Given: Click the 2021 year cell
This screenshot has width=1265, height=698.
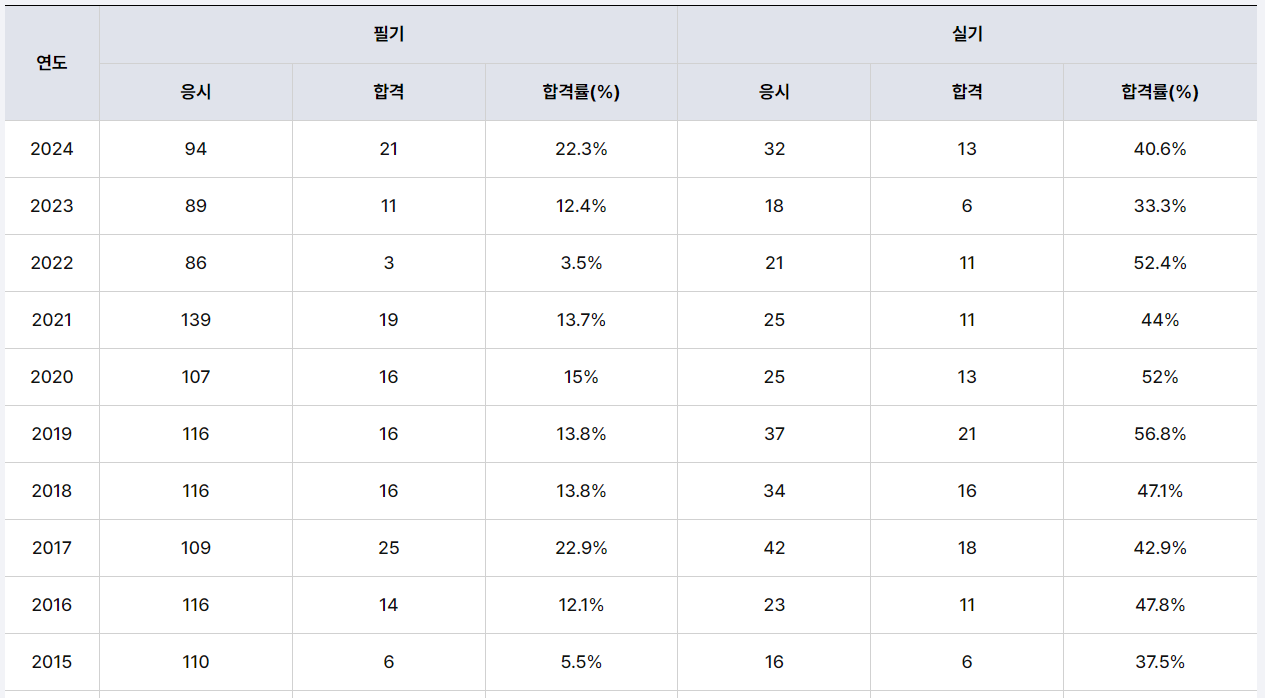Looking at the screenshot, I should tap(52, 320).
